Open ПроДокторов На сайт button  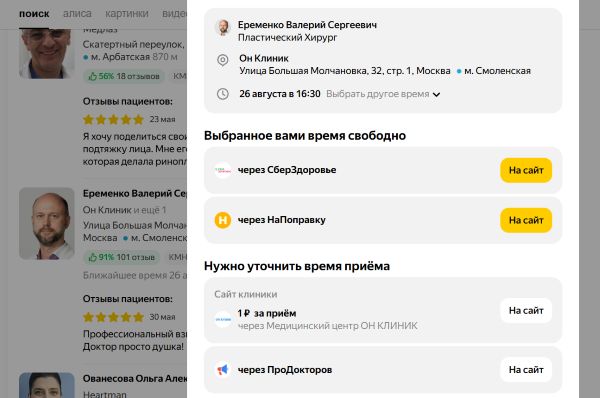526,370
